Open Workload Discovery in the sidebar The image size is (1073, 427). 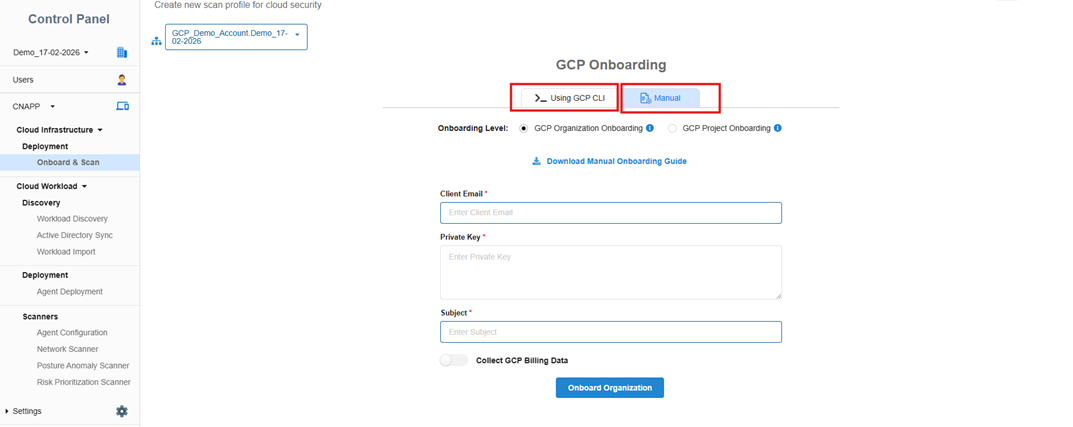[72, 219]
